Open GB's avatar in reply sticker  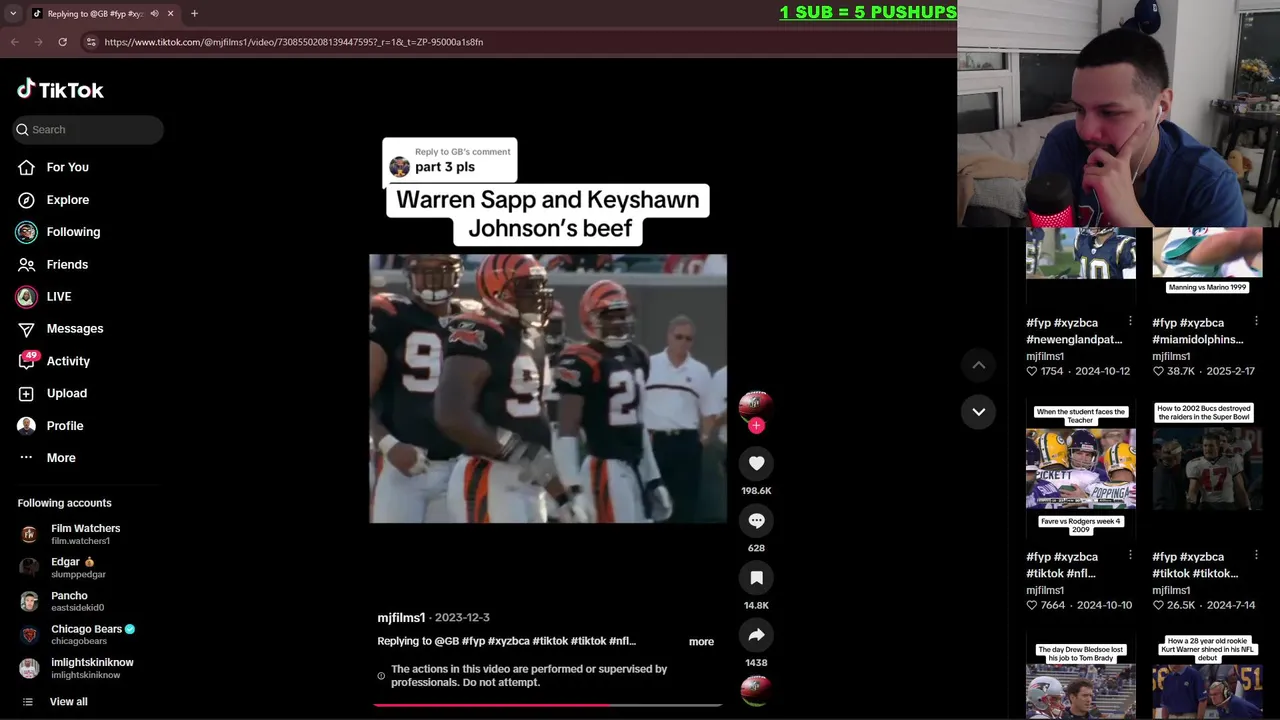[399, 167]
